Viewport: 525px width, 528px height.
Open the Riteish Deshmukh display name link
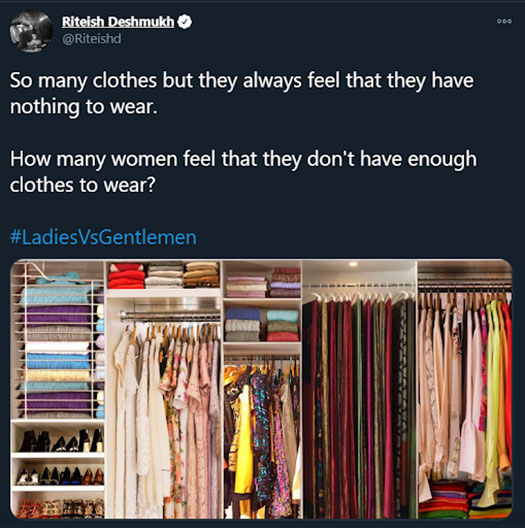pyautogui.click(x=118, y=22)
